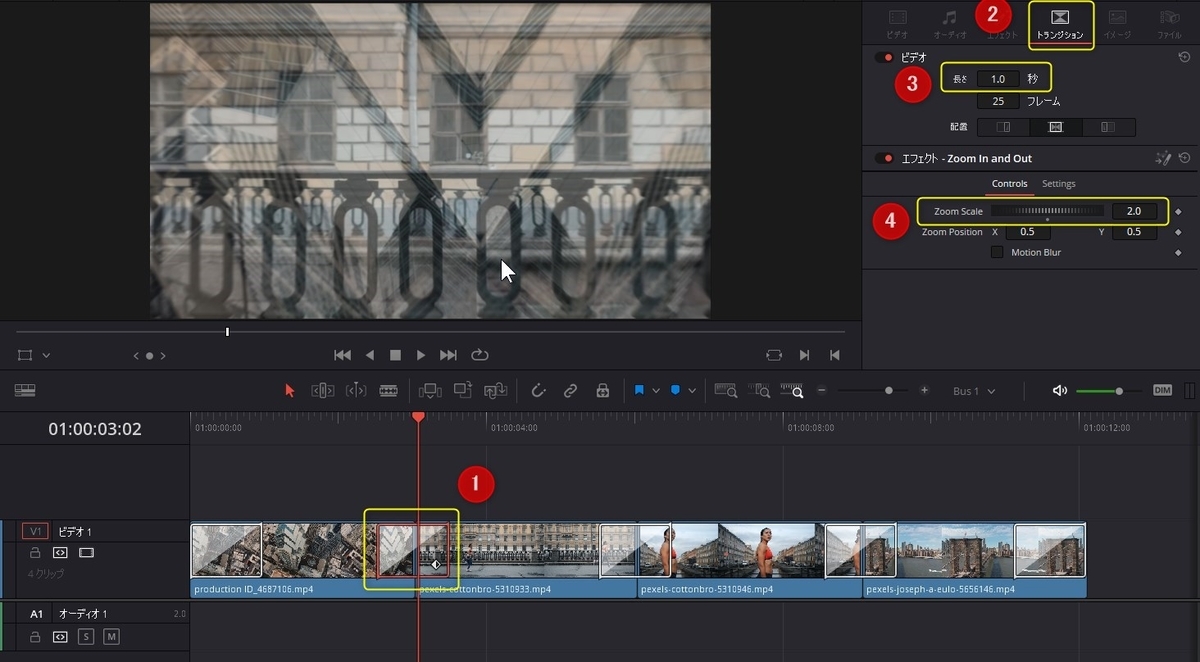Toggle linked selection chain
The height and width of the screenshot is (662, 1200).
(570, 391)
